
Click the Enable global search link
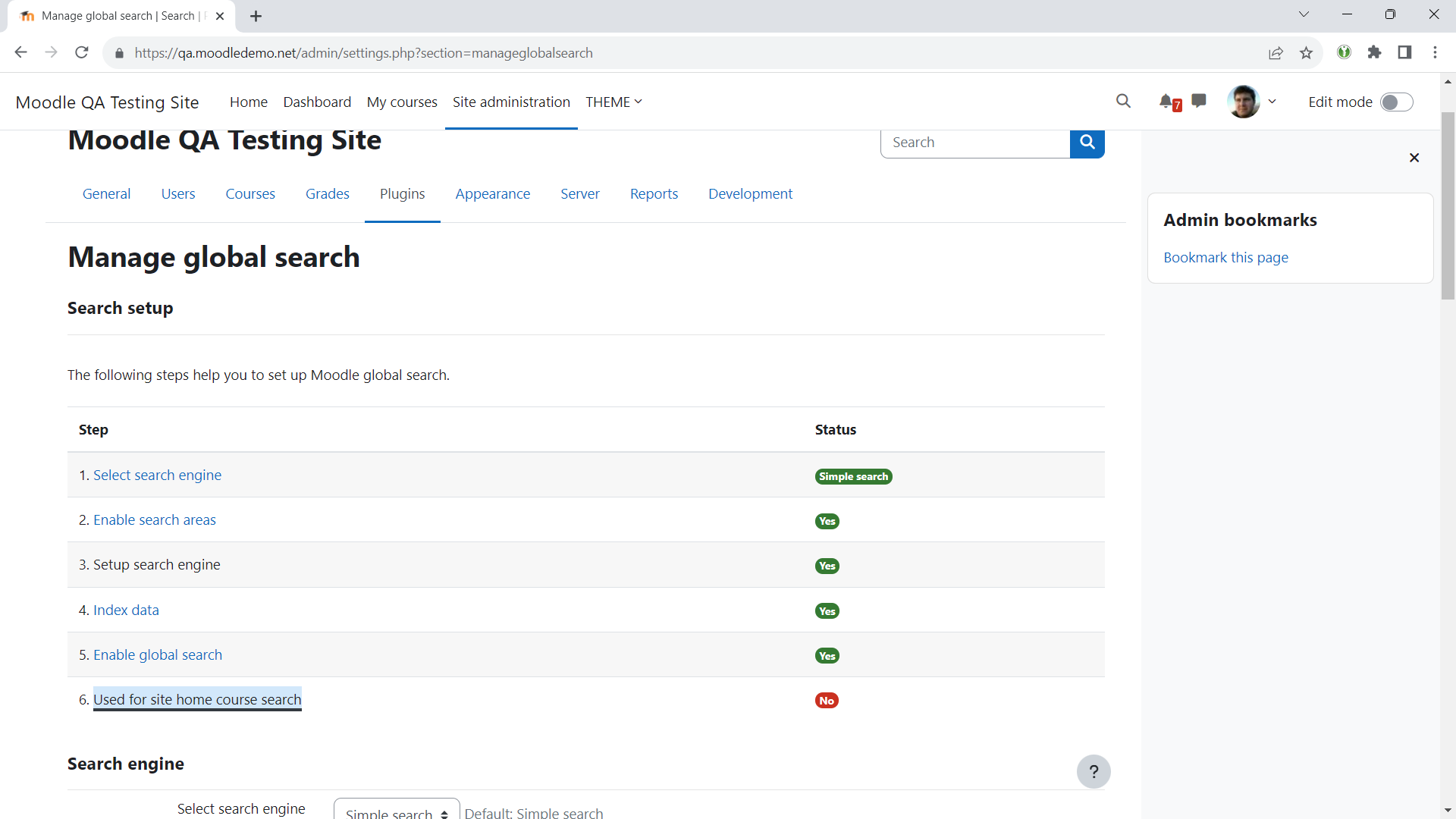coord(158,655)
